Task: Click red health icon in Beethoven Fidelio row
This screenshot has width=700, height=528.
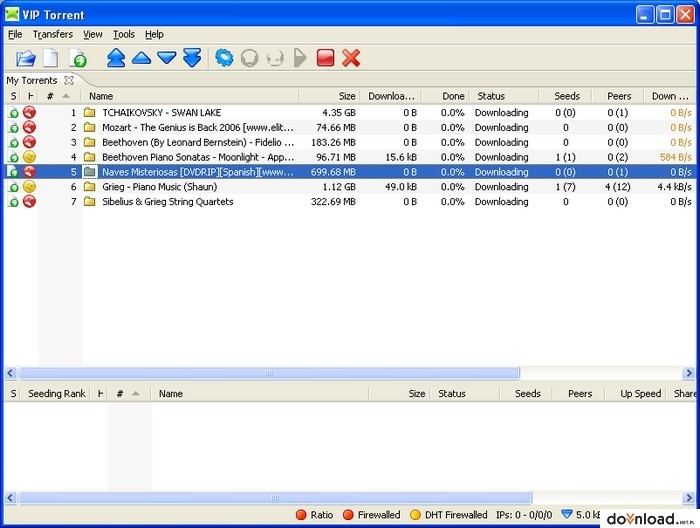Action: click(29, 142)
